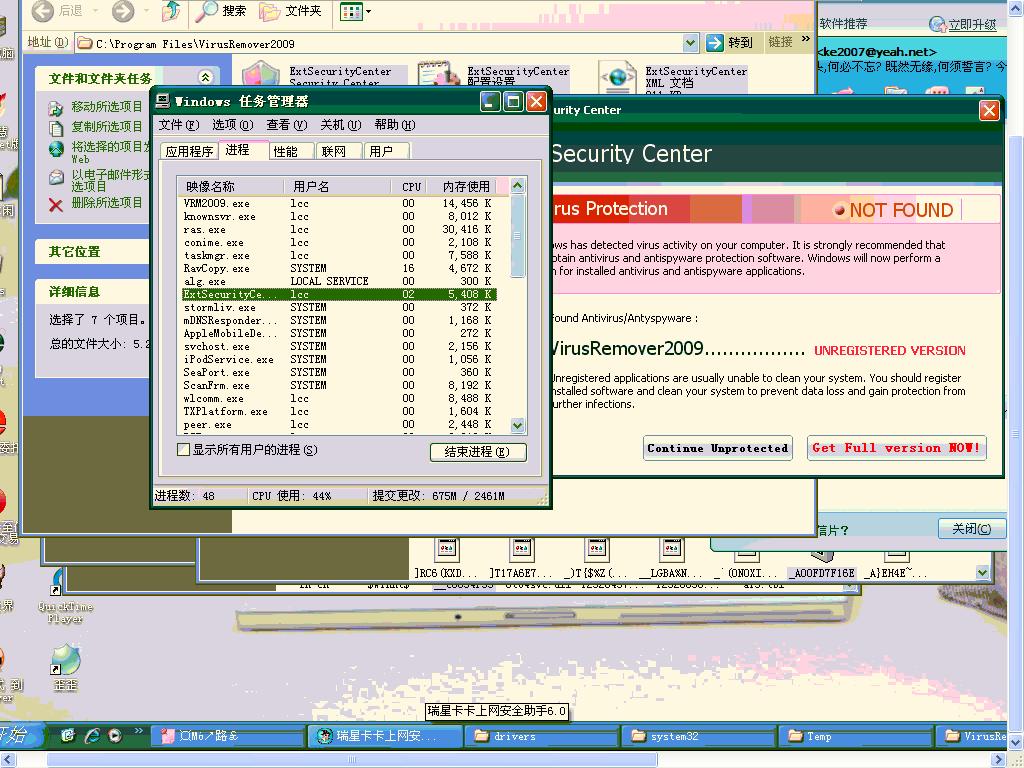Click the Forward arrow in Explorer toolbar

pos(123,10)
